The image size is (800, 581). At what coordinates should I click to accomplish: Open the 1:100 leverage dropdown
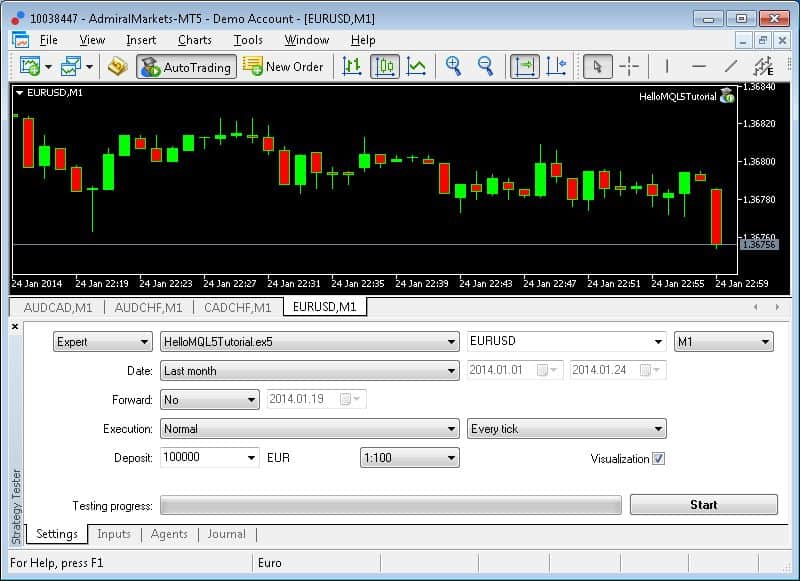pyautogui.click(x=409, y=458)
